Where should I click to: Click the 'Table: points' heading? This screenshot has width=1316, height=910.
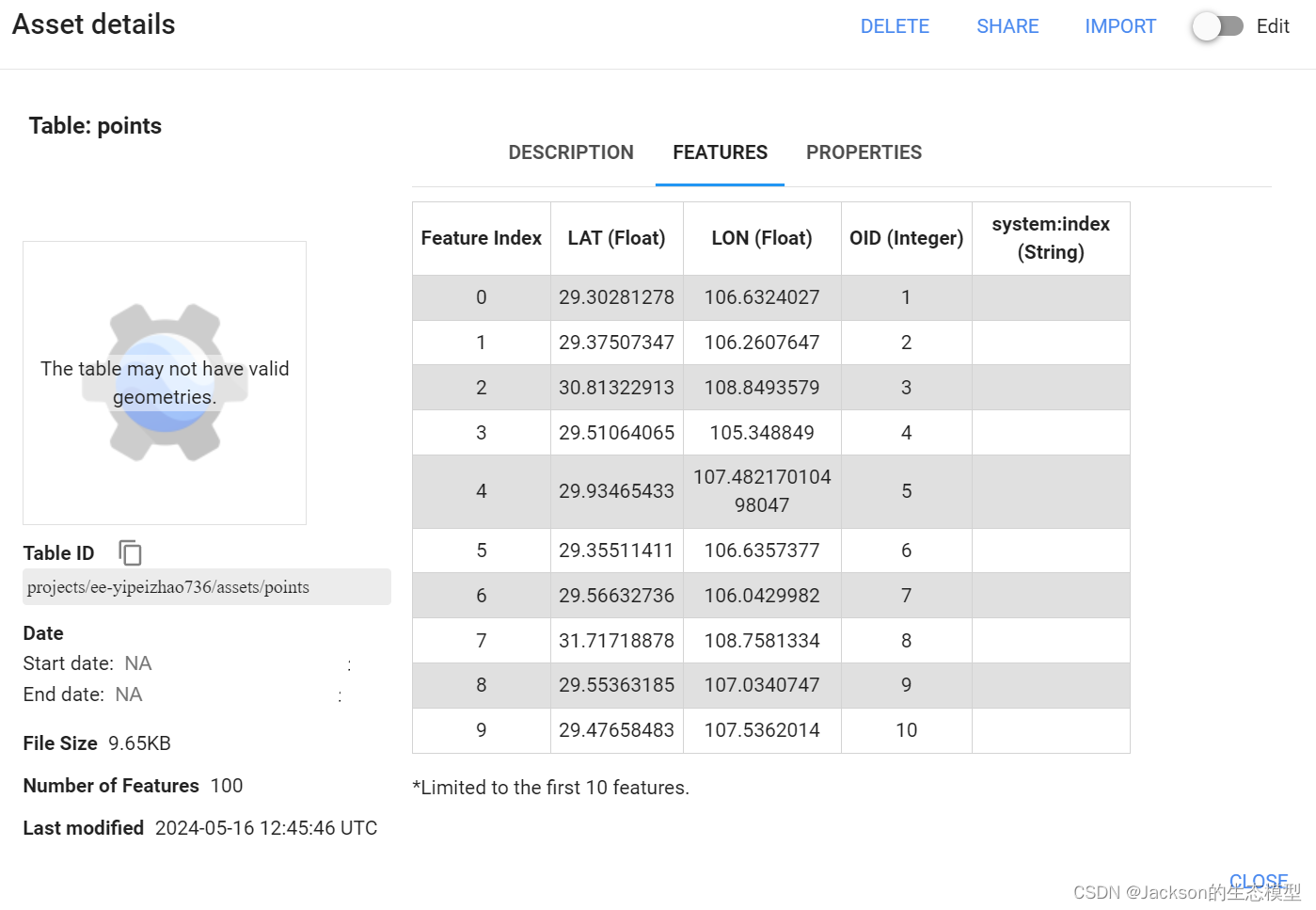pyautogui.click(x=95, y=126)
